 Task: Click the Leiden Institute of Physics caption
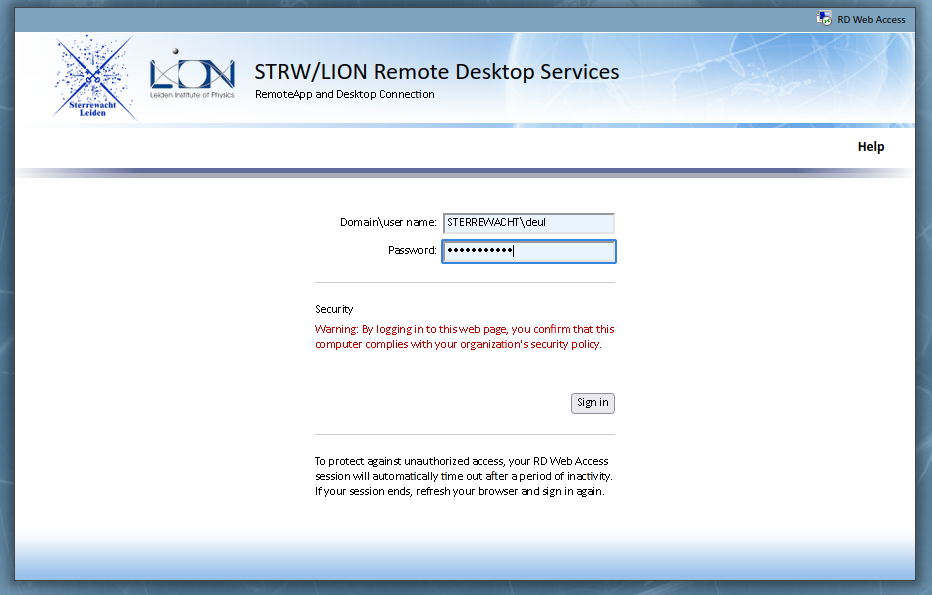pos(192,95)
